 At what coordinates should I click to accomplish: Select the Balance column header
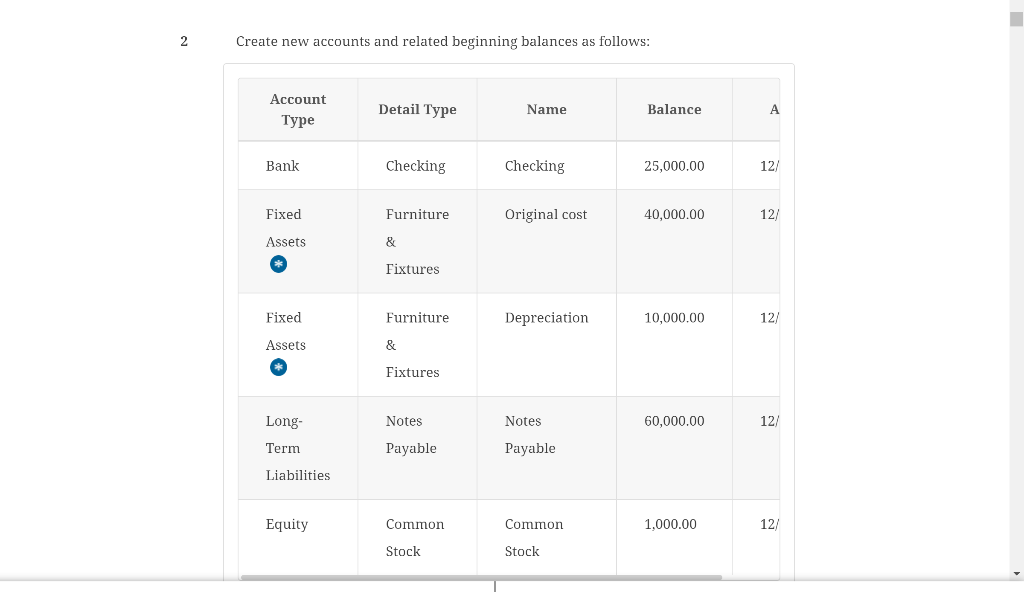[674, 109]
